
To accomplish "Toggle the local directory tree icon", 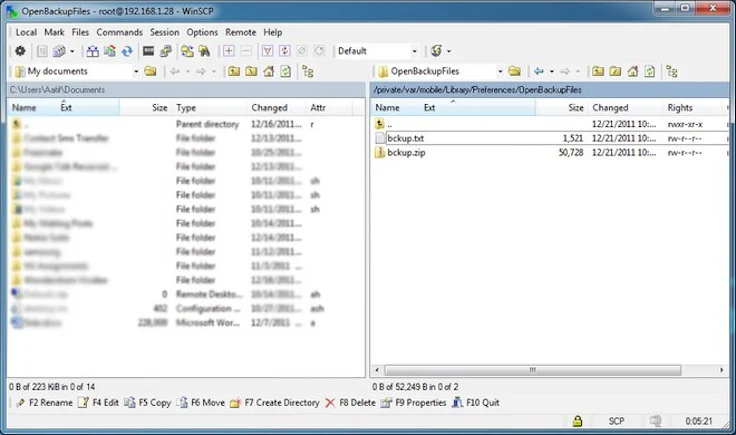I will 308,71.
